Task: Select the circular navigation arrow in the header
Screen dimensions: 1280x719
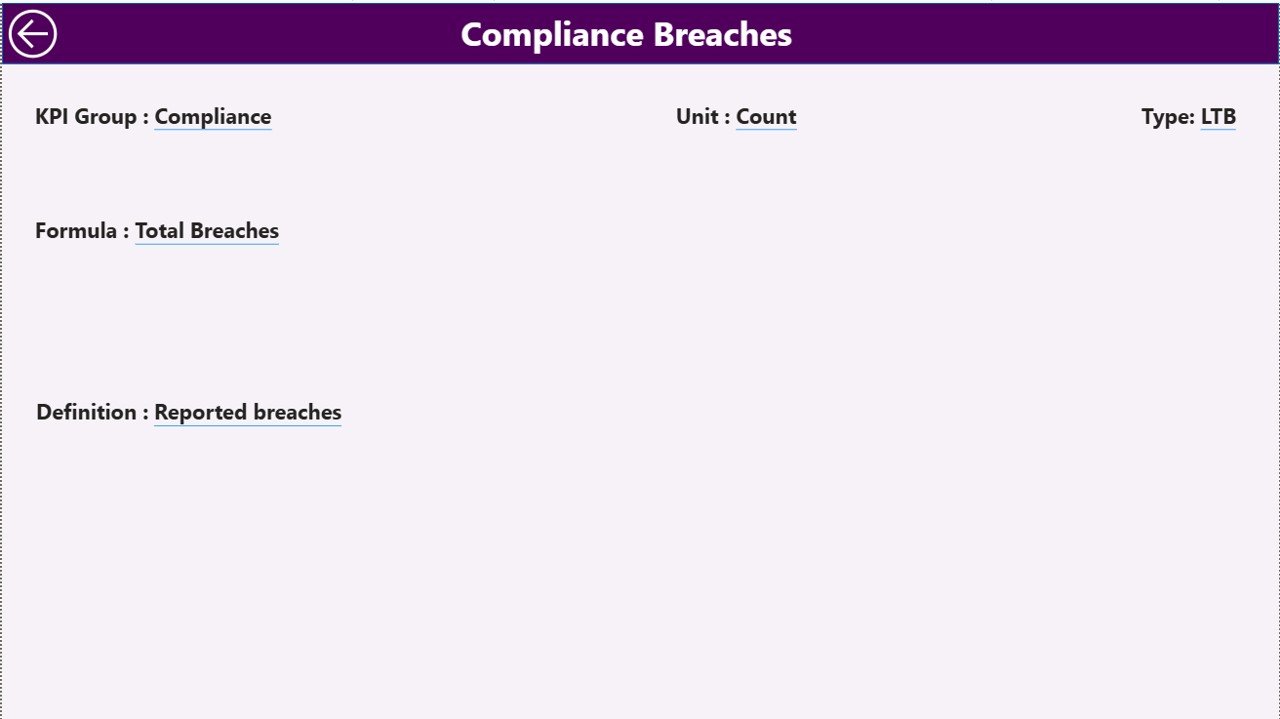Action: (x=31, y=33)
